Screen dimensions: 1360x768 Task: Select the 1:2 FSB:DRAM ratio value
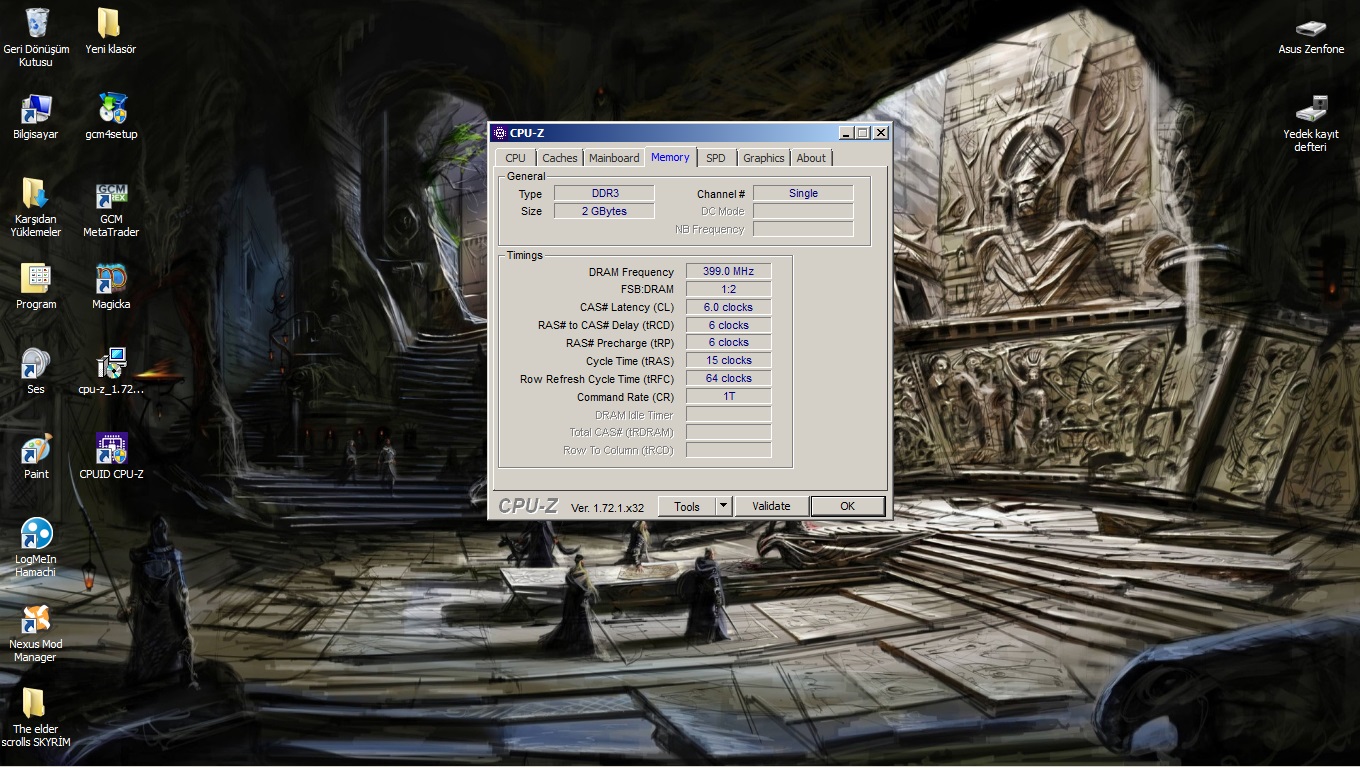(x=728, y=289)
